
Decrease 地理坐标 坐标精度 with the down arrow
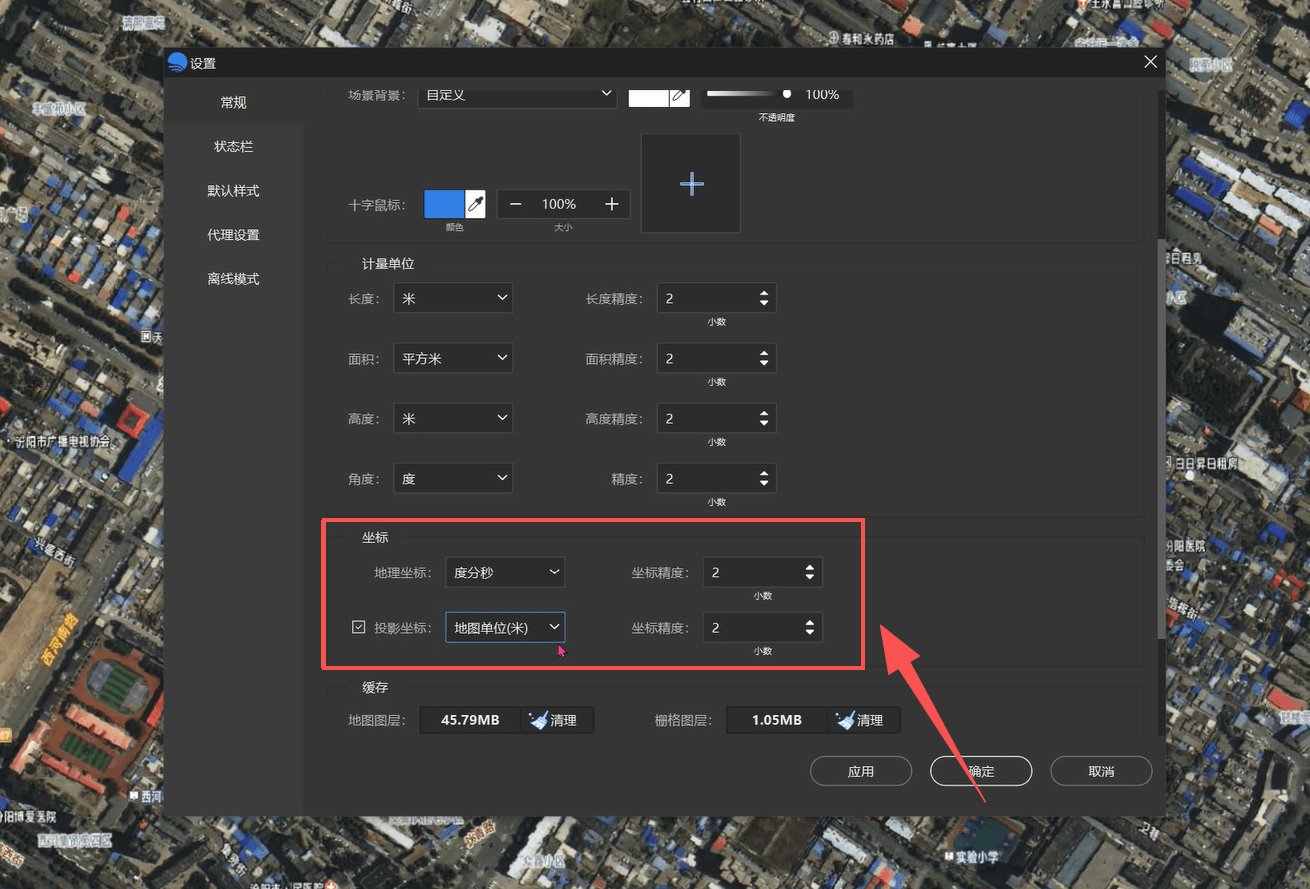pyautogui.click(x=810, y=577)
